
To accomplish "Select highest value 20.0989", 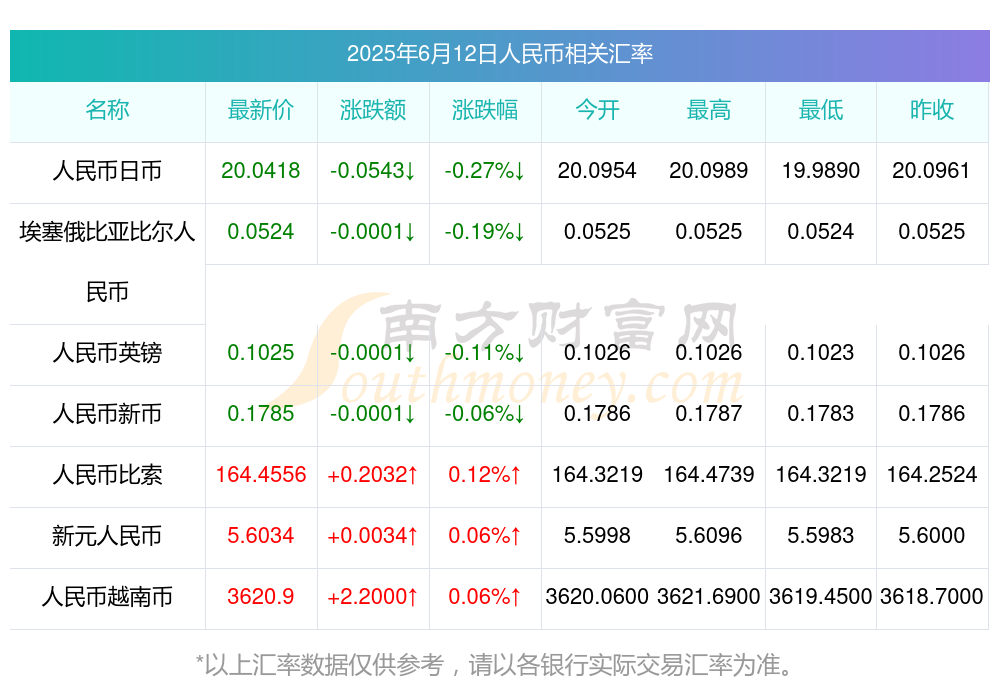I will [x=709, y=171].
